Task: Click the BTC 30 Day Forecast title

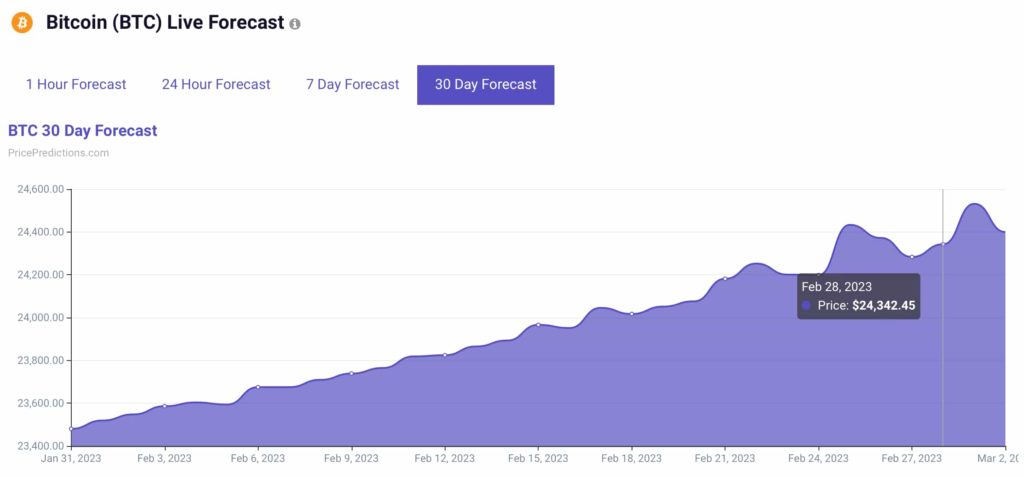Action: pyautogui.click(x=82, y=131)
